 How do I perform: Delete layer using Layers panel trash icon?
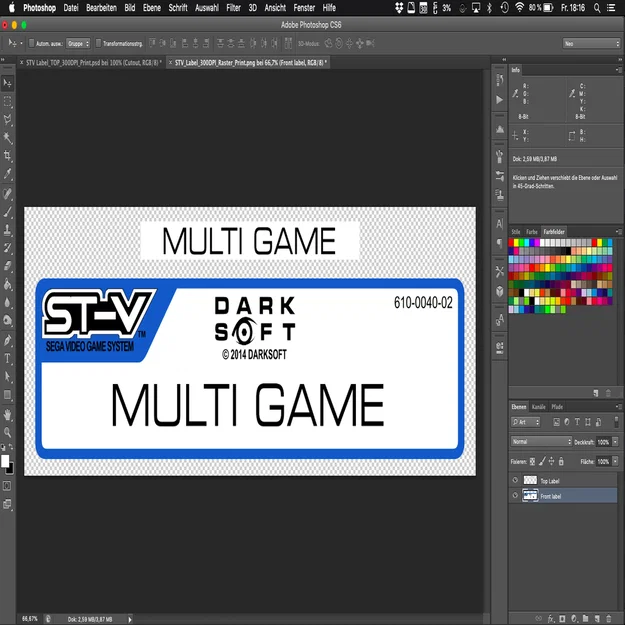pyautogui.click(x=608, y=619)
